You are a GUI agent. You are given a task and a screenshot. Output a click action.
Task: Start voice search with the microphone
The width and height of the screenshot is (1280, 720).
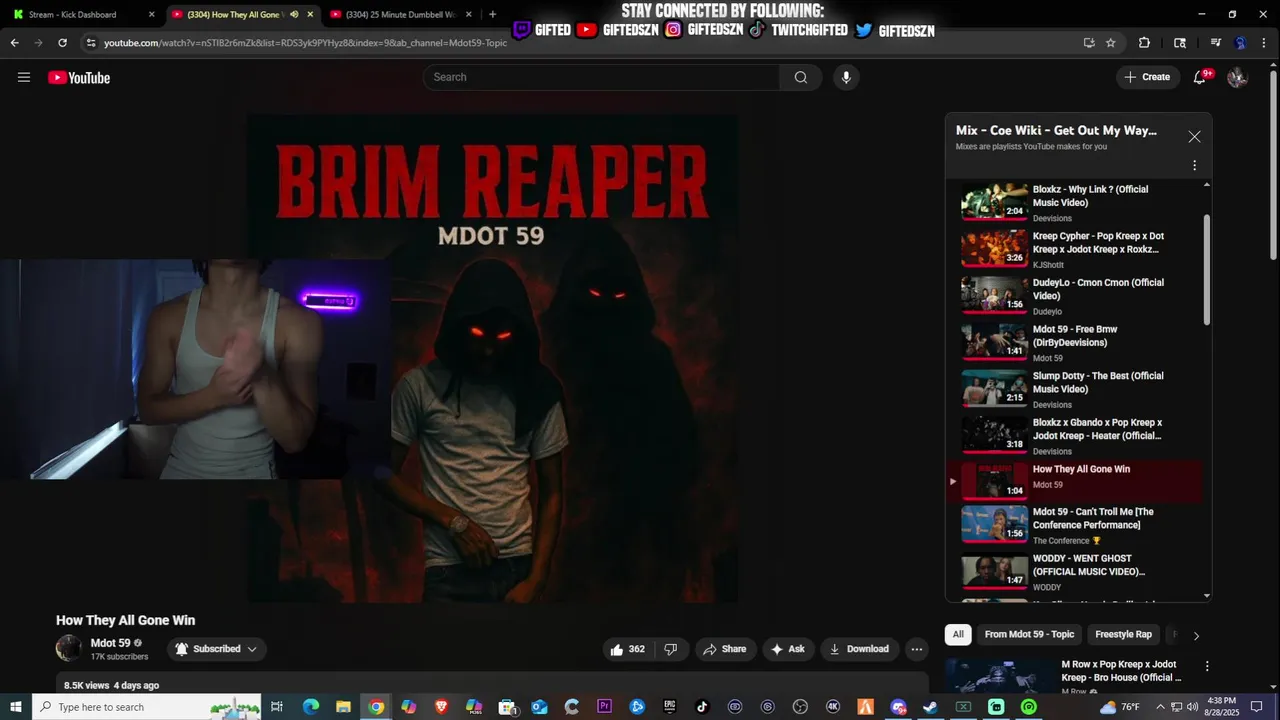pos(846,77)
